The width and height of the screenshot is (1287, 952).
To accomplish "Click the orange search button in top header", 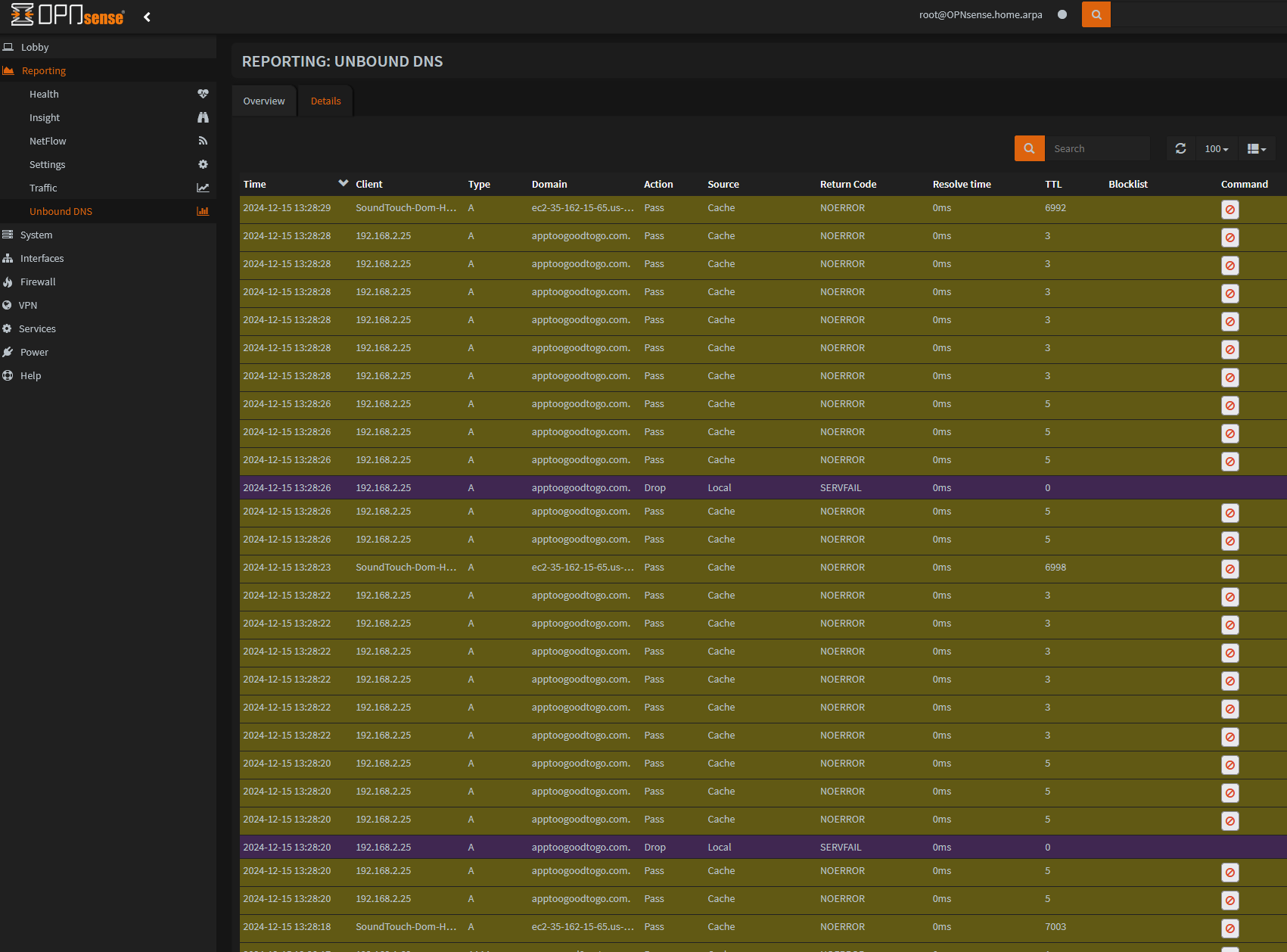I will [x=1096, y=14].
